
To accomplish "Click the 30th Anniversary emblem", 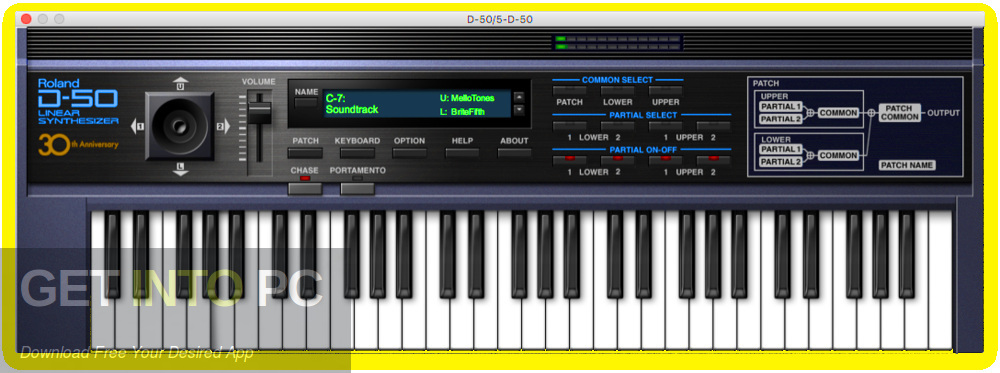I will pos(78,145).
